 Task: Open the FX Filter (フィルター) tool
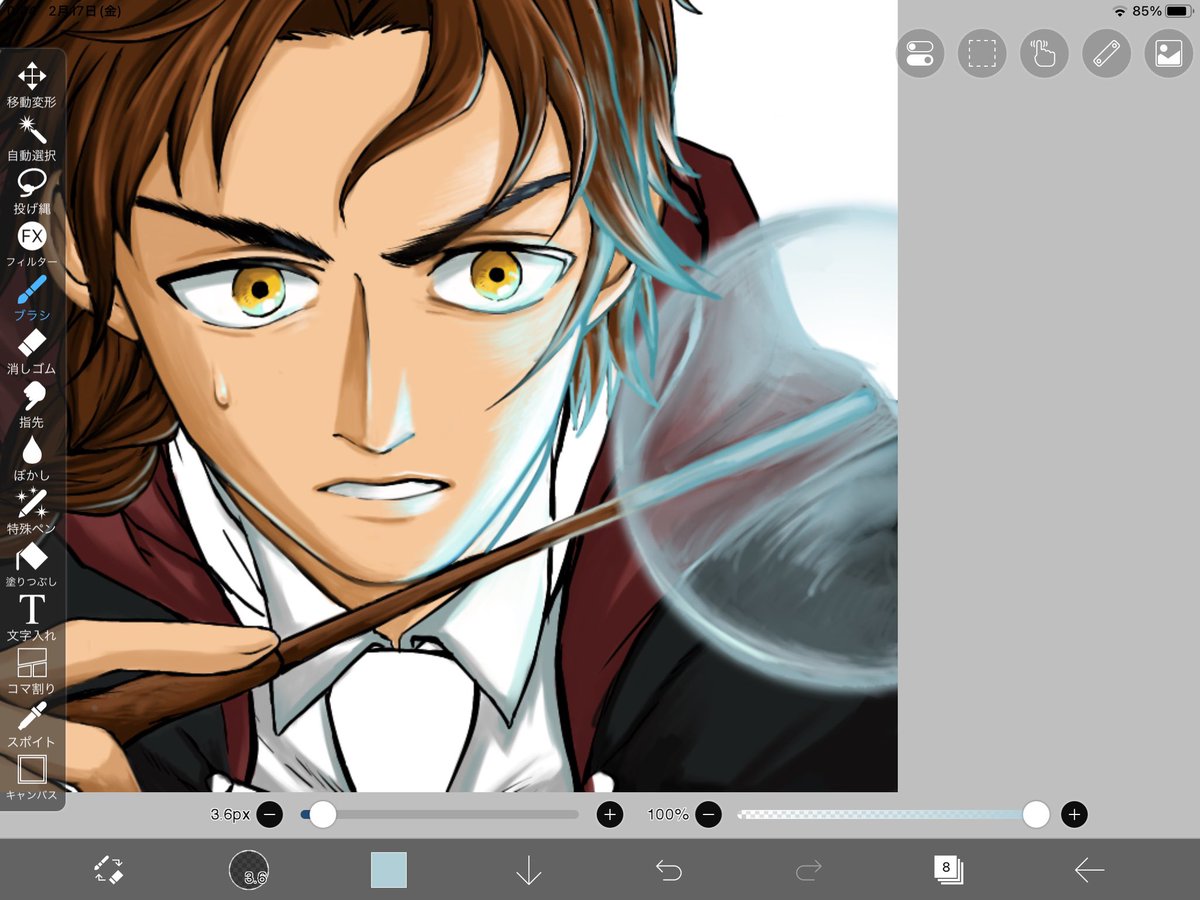click(32, 245)
